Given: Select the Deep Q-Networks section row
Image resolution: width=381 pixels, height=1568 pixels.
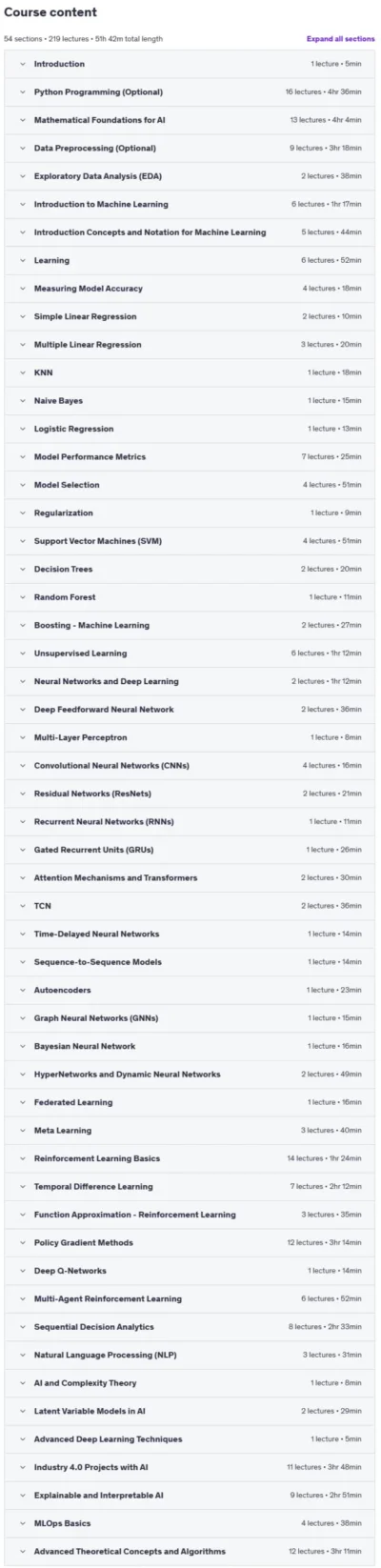Looking at the screenshot, I should coord(190,1271).
